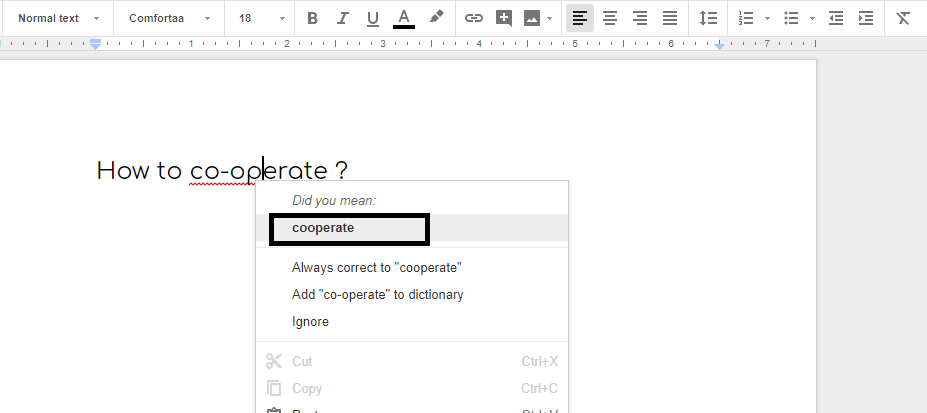Image resolution: width=927 pixels, height=413 pixels.
Task: Apply numbered list
Action: (x=746, y=18)
